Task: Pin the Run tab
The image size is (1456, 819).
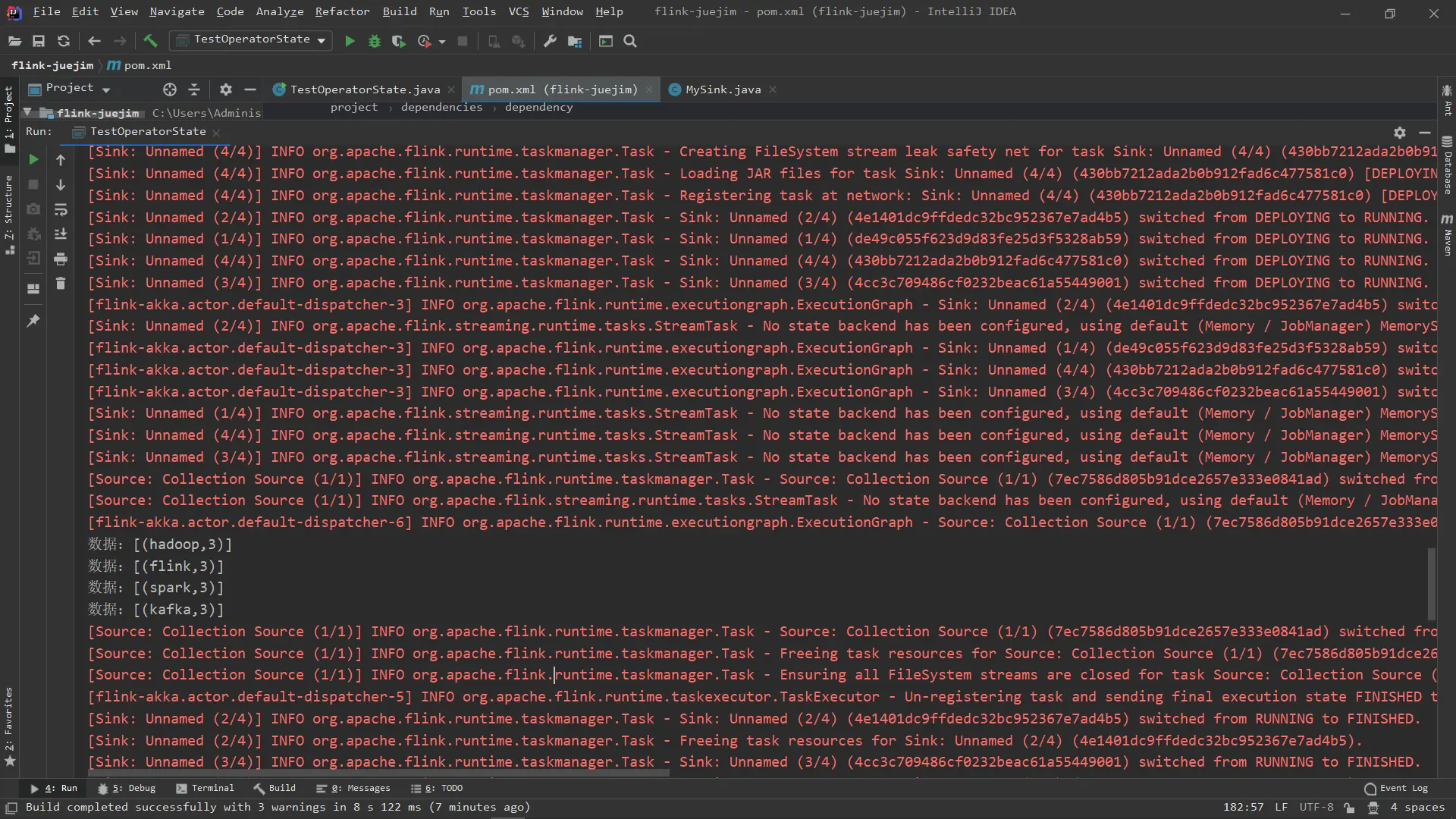Action: [33, 322]
